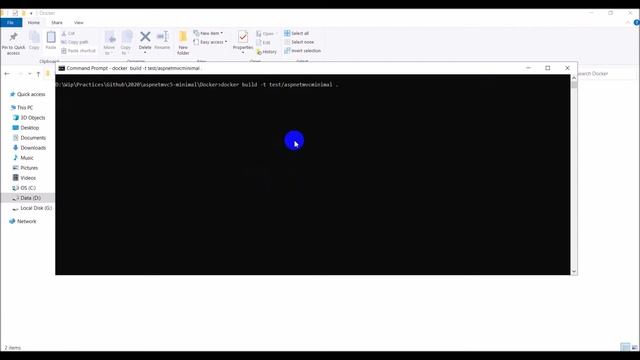Select This PC in navigation pane

[22, 108]
